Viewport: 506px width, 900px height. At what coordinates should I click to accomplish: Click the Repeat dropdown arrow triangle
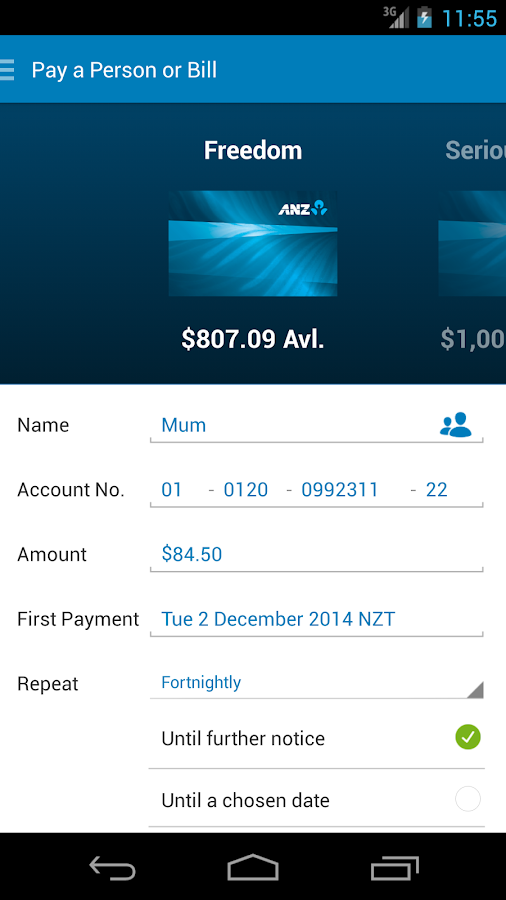point(474,689)
